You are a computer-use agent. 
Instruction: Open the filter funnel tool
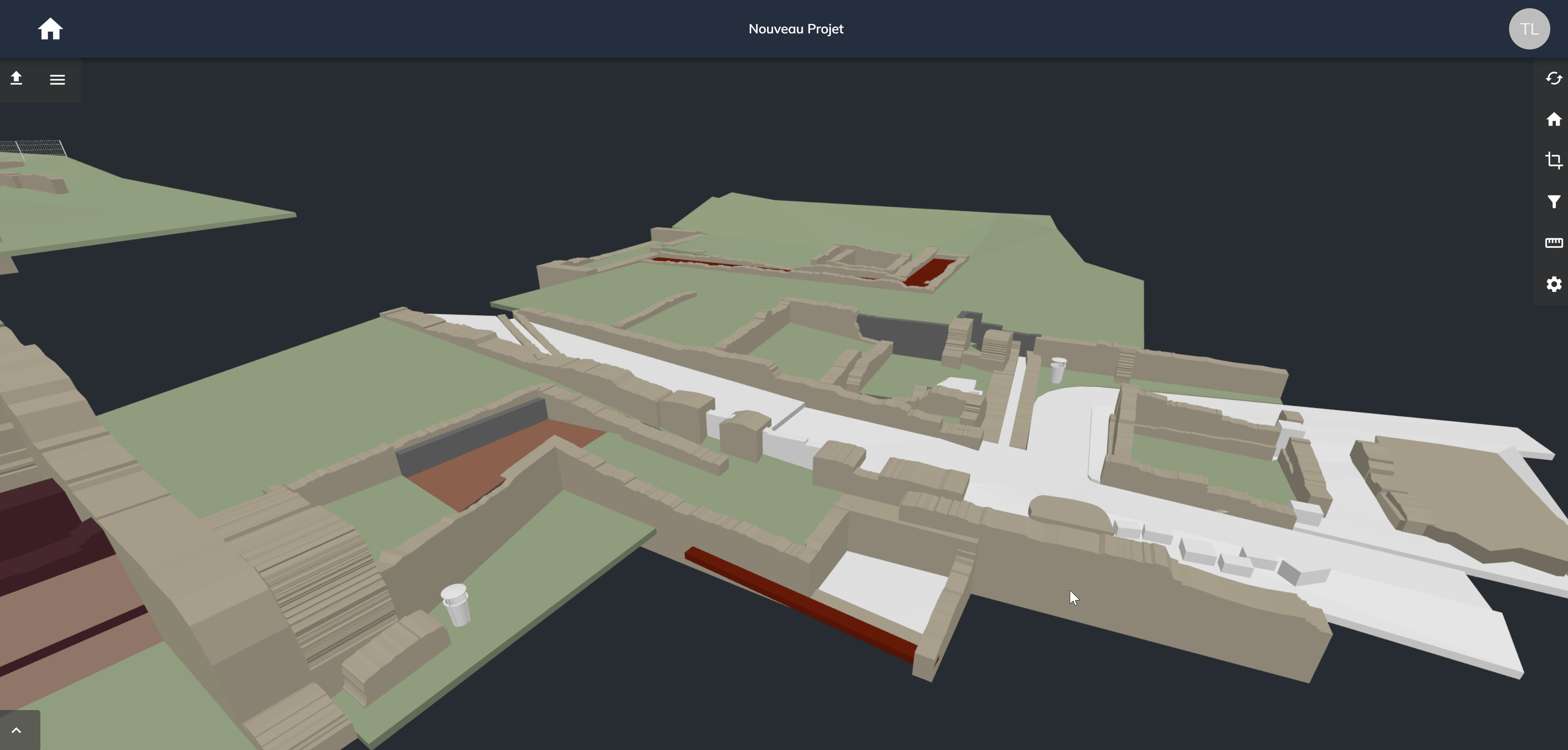(1554, 202)
